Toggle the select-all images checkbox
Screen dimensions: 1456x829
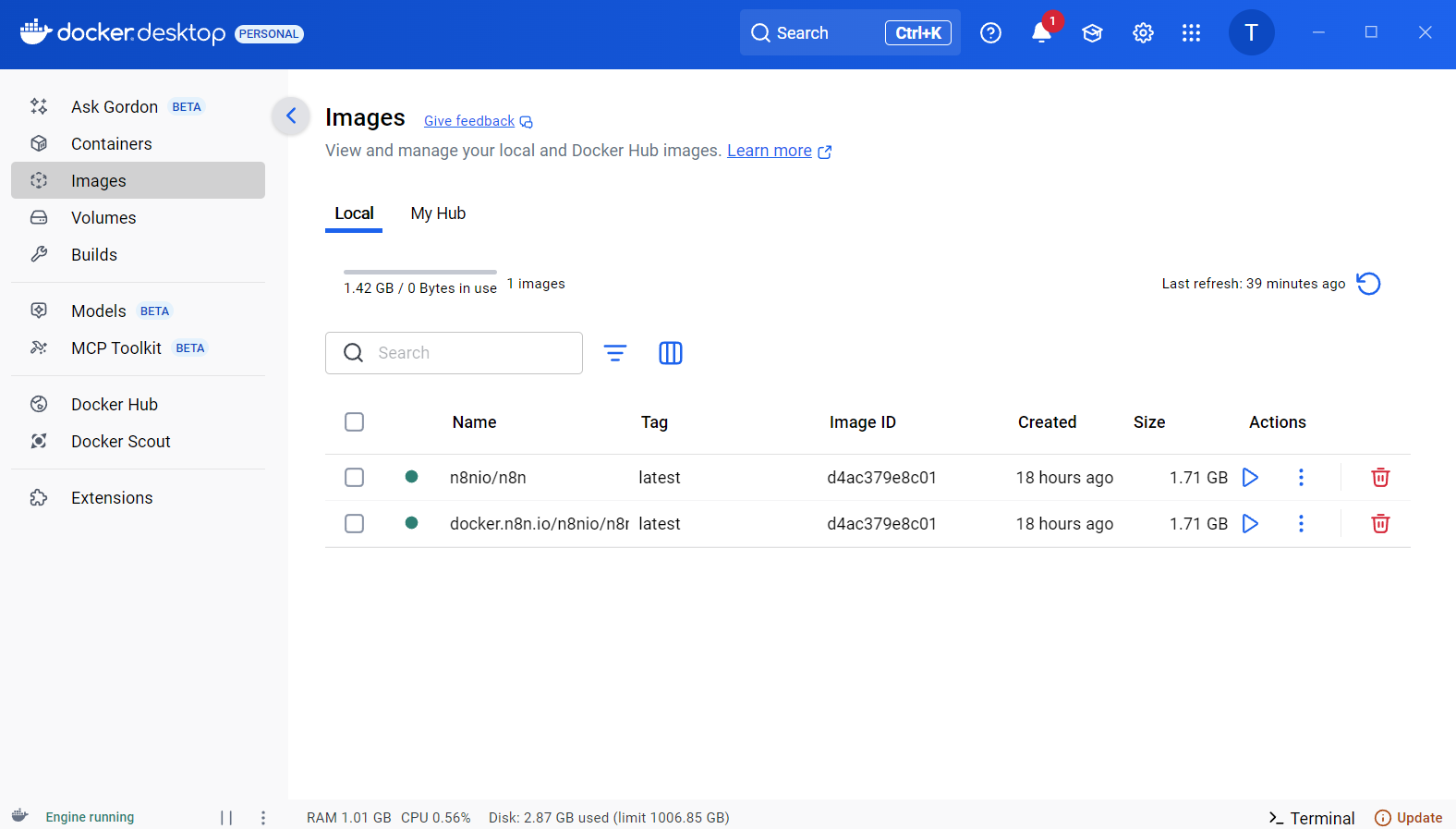point(354,422)
